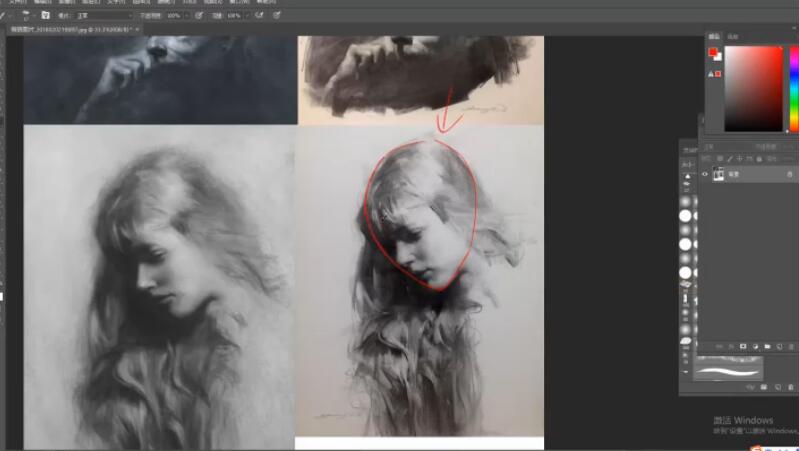Toggle lock image pixels brush icon
This screenshot has height=451, width=799.
(x=730, y=159)
